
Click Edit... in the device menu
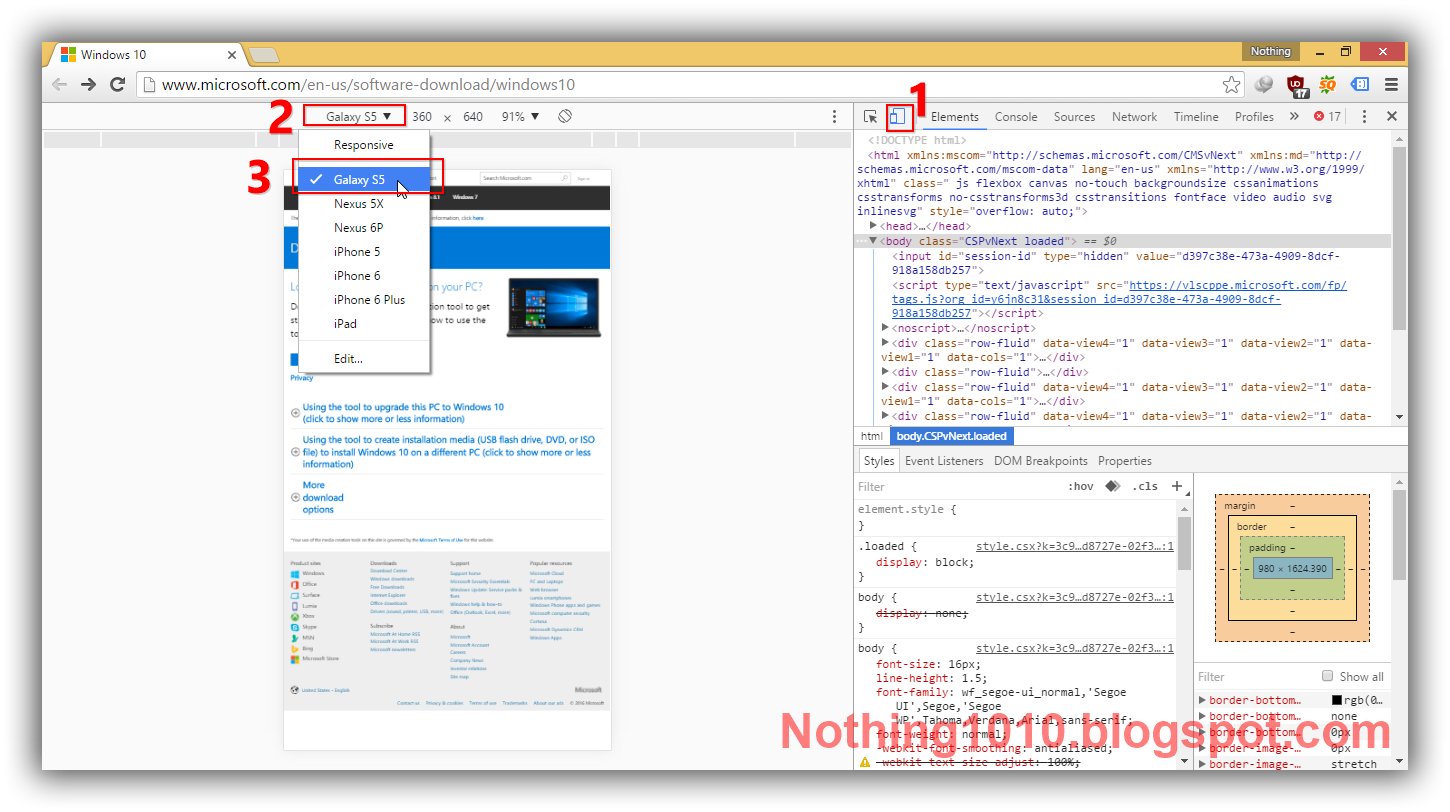pyautogui.click(x=364, y=359)
